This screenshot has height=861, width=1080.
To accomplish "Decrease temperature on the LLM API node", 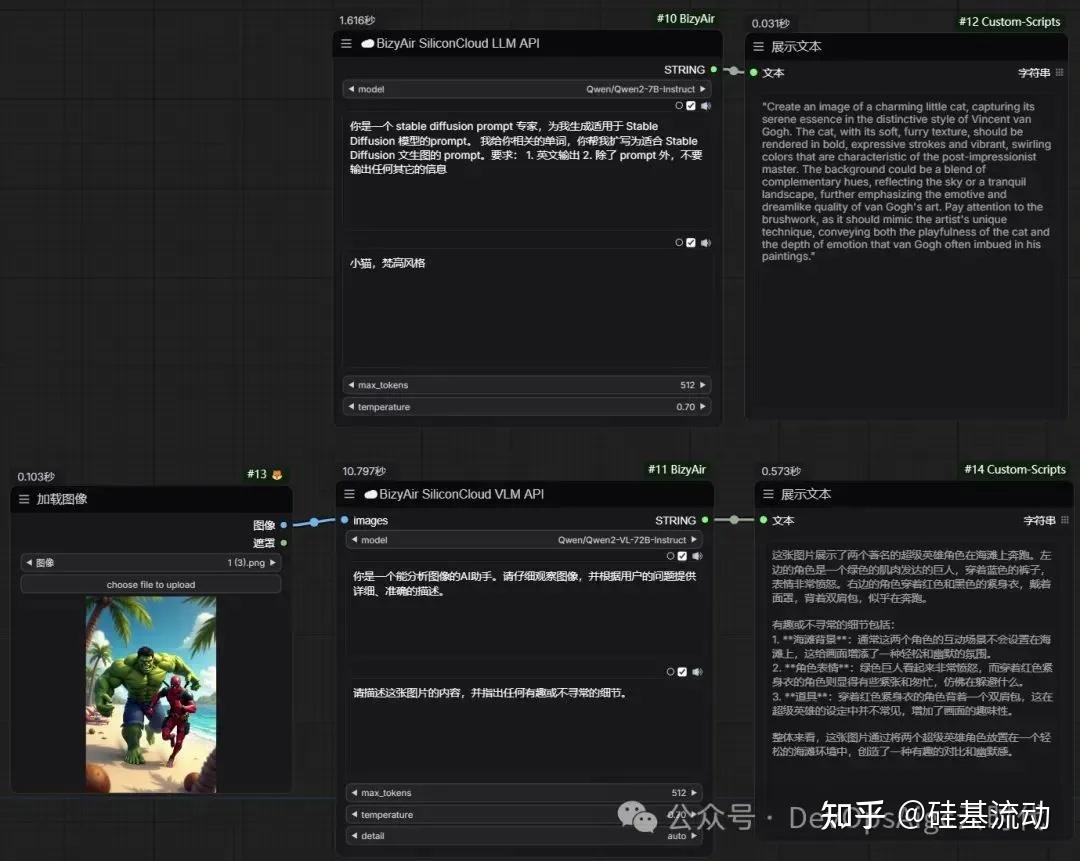I will 351,407.
